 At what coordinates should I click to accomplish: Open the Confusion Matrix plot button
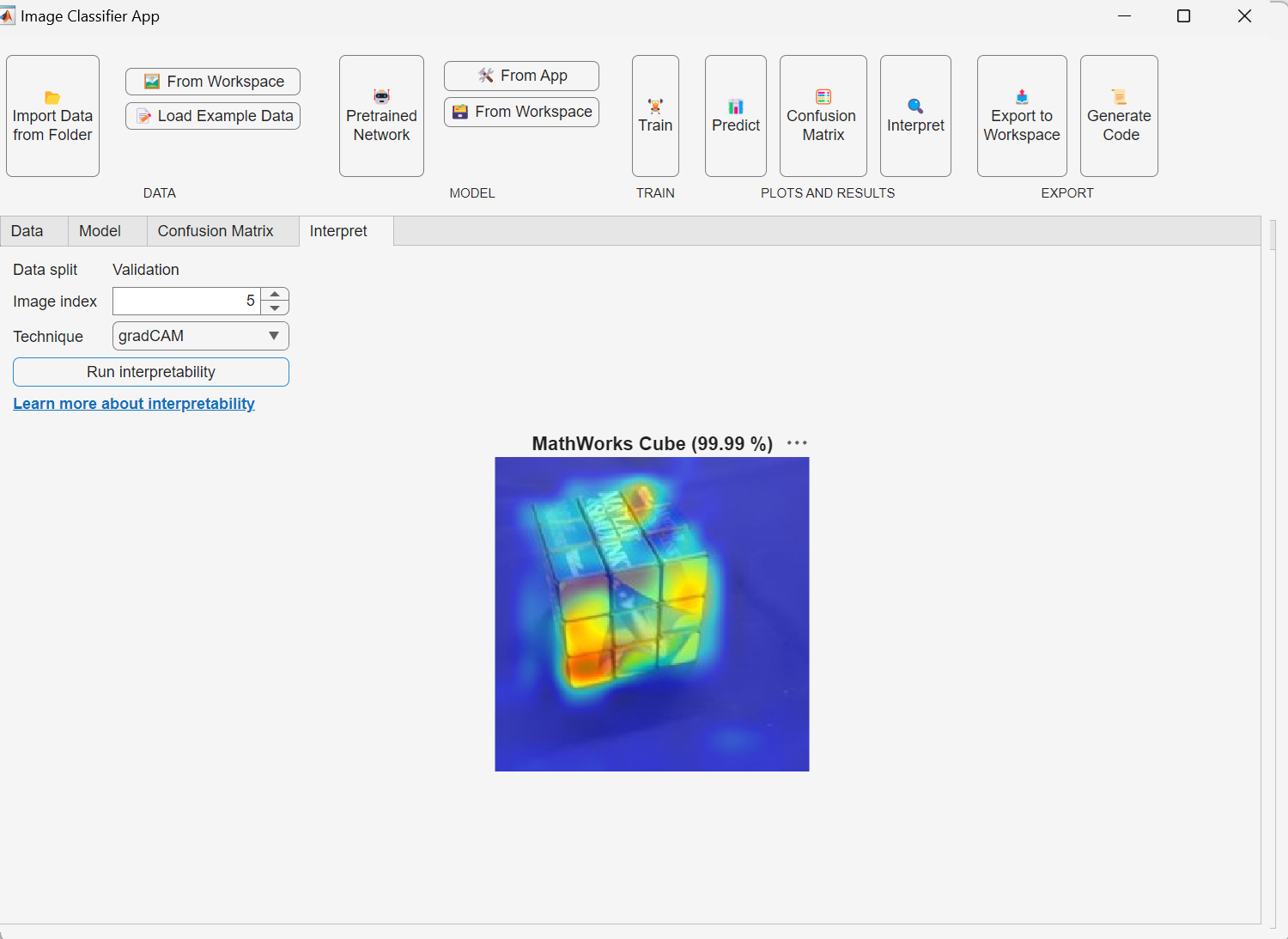823,115
